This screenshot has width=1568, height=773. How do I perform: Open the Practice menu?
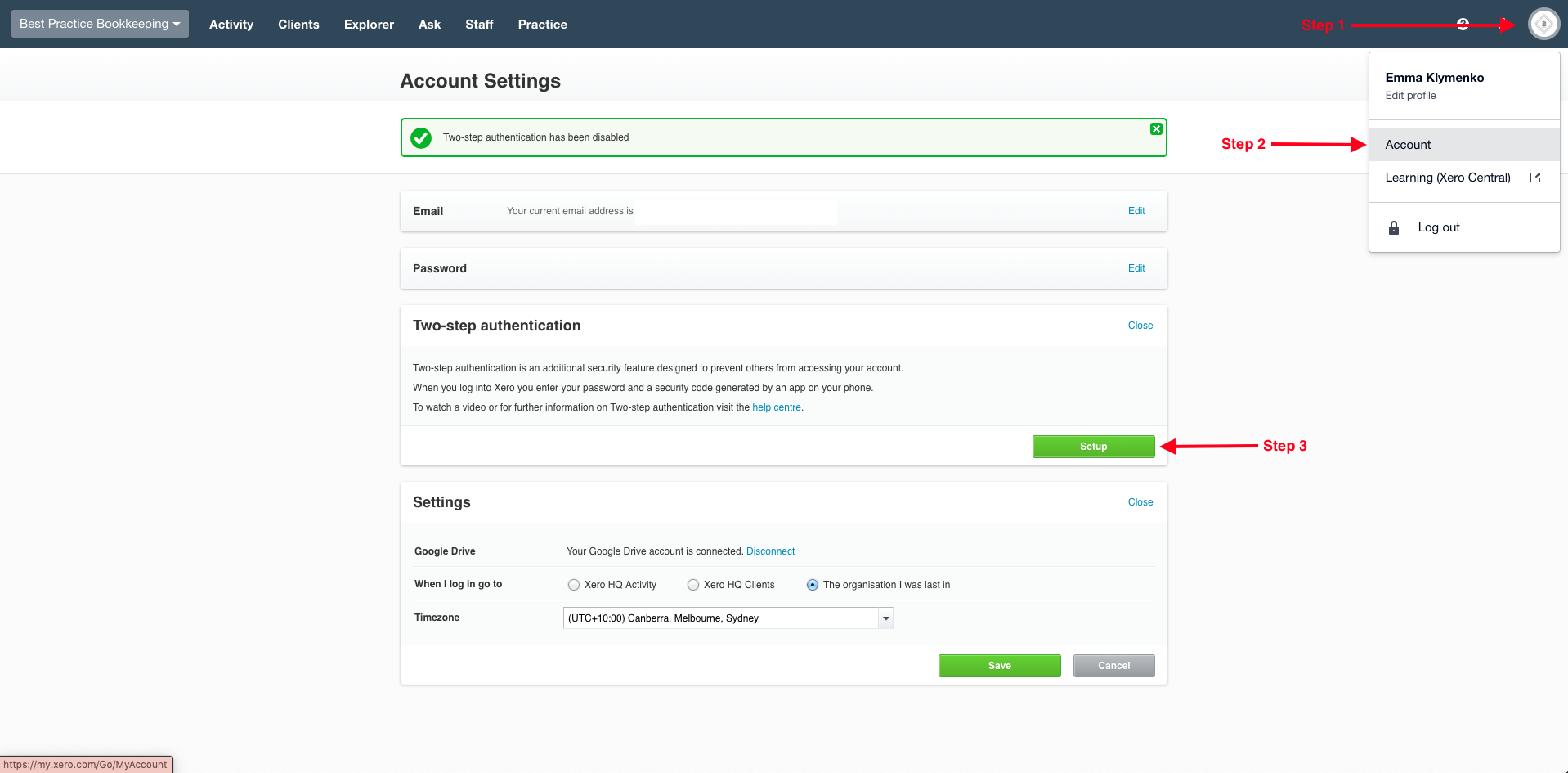click(x=542, y=25)
